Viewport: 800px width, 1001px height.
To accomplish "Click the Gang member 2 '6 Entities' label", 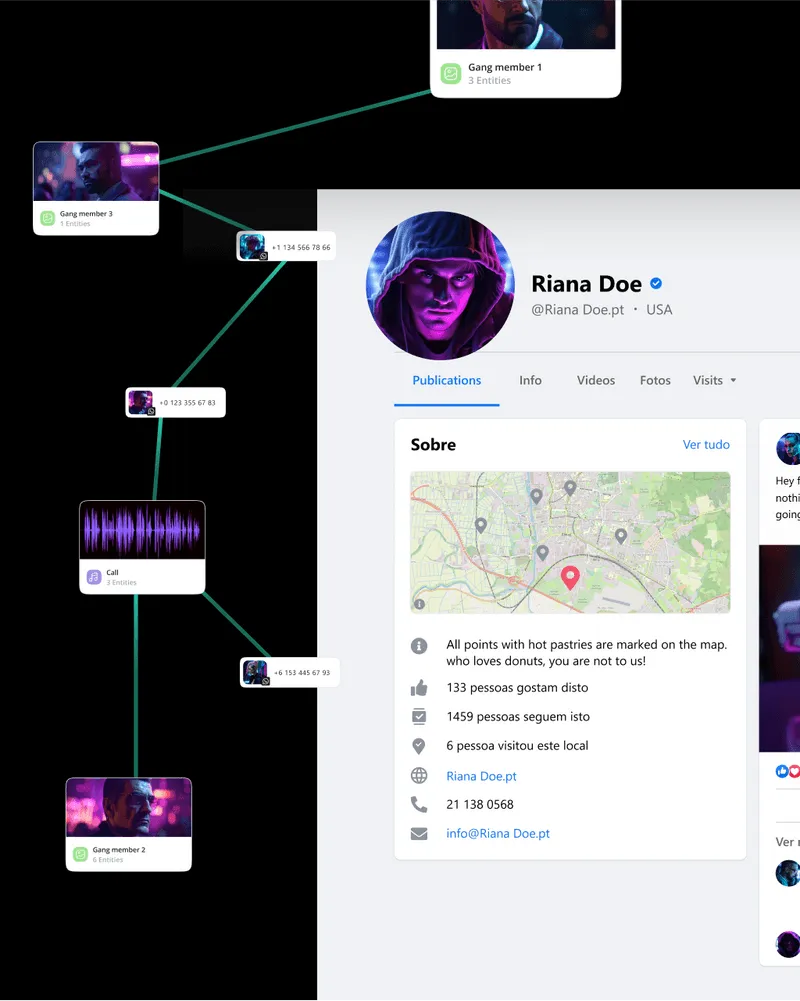I will coord(108,860).
